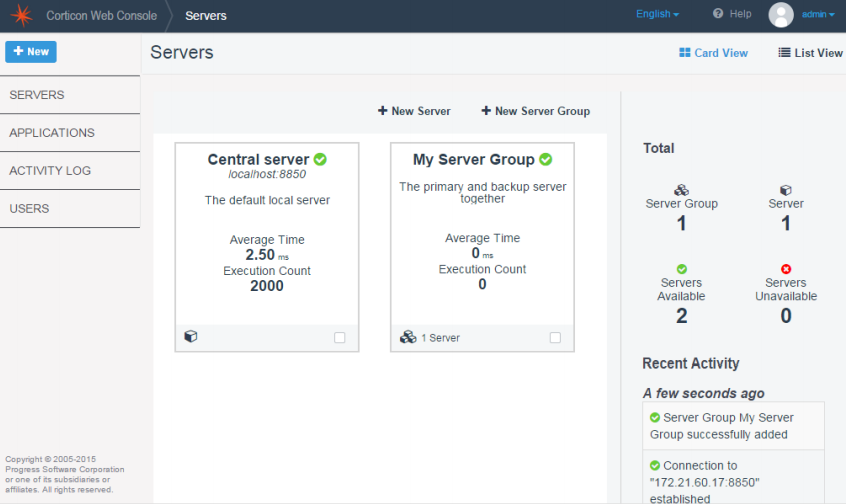Viewport: 847px width, 504px height.
Task: Click New Server Group
Action: pyautogui.click(x=535, y=111)
